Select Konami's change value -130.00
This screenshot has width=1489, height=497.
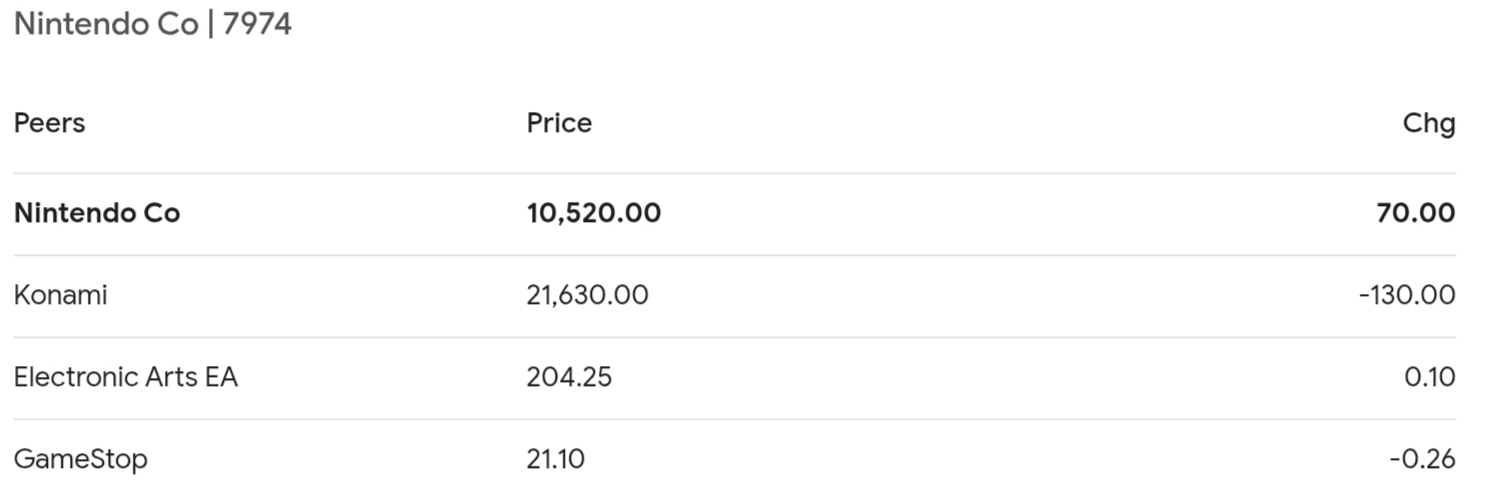pyautogui.click(x=1407, y=295)
